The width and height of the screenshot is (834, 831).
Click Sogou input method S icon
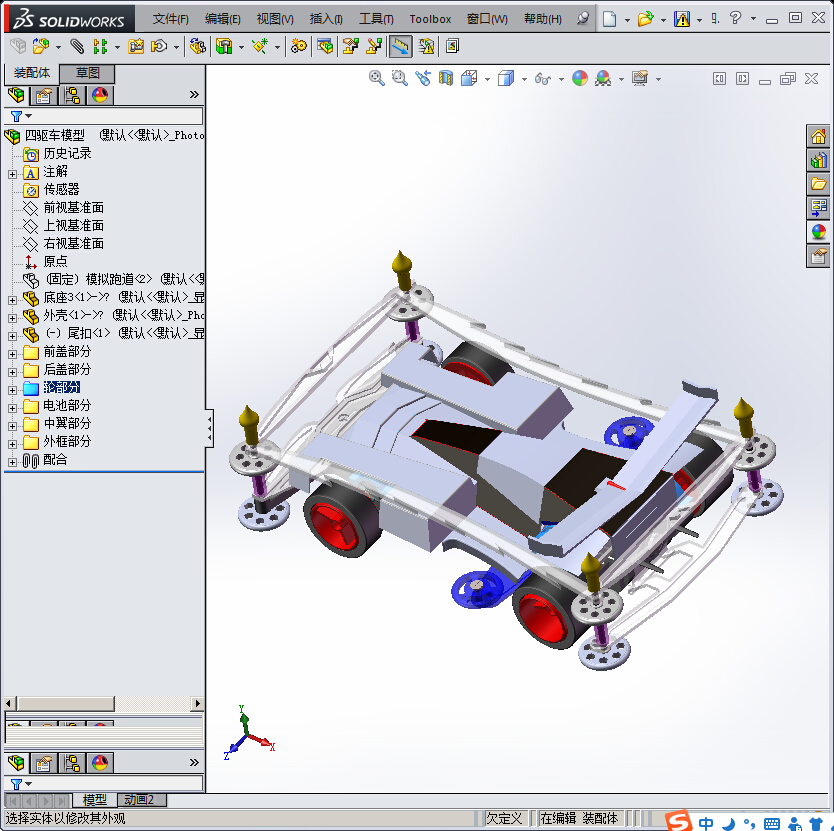[x=679, y=820]
